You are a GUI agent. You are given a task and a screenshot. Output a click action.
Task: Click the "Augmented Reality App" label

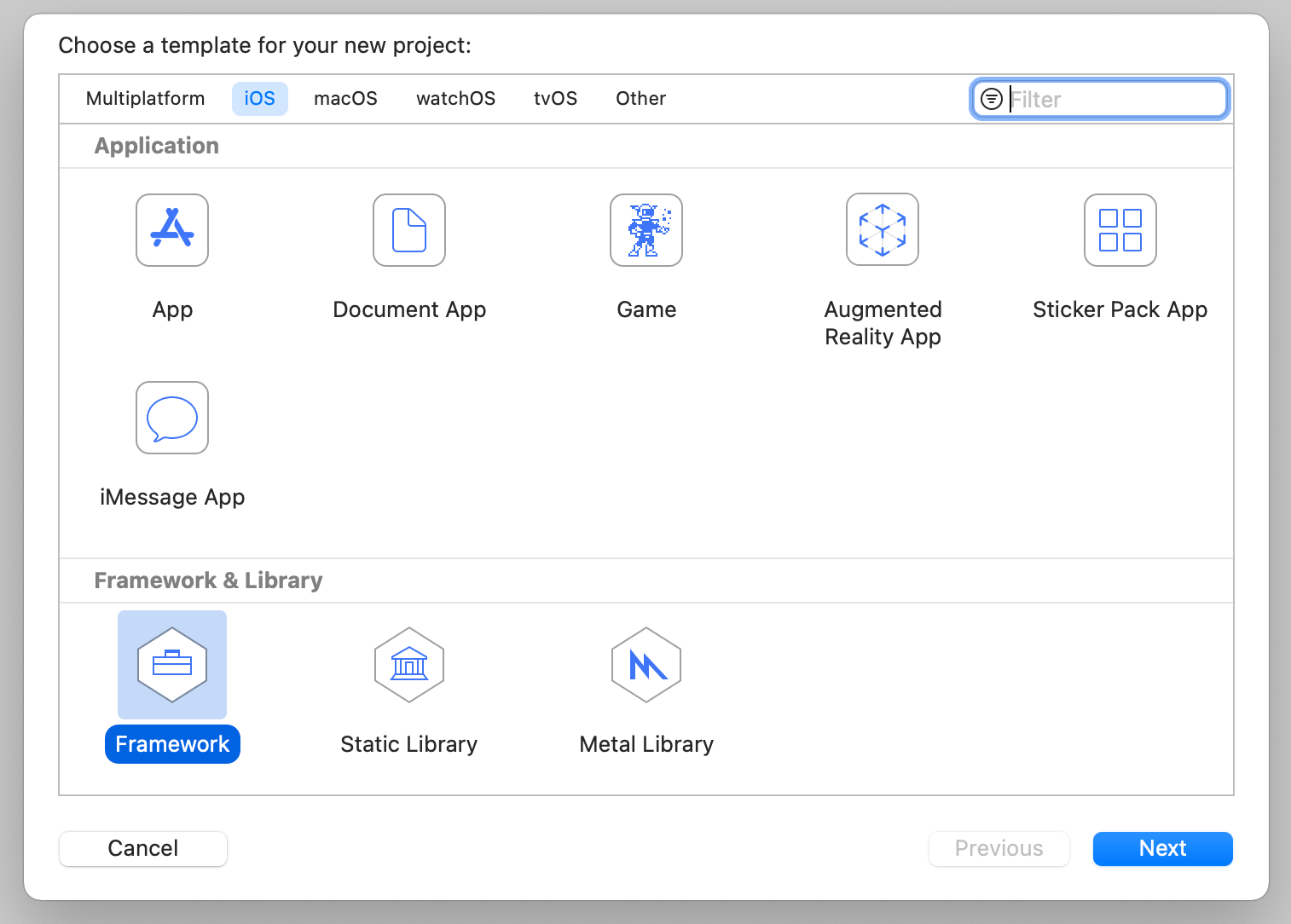(x=883, y=323)
